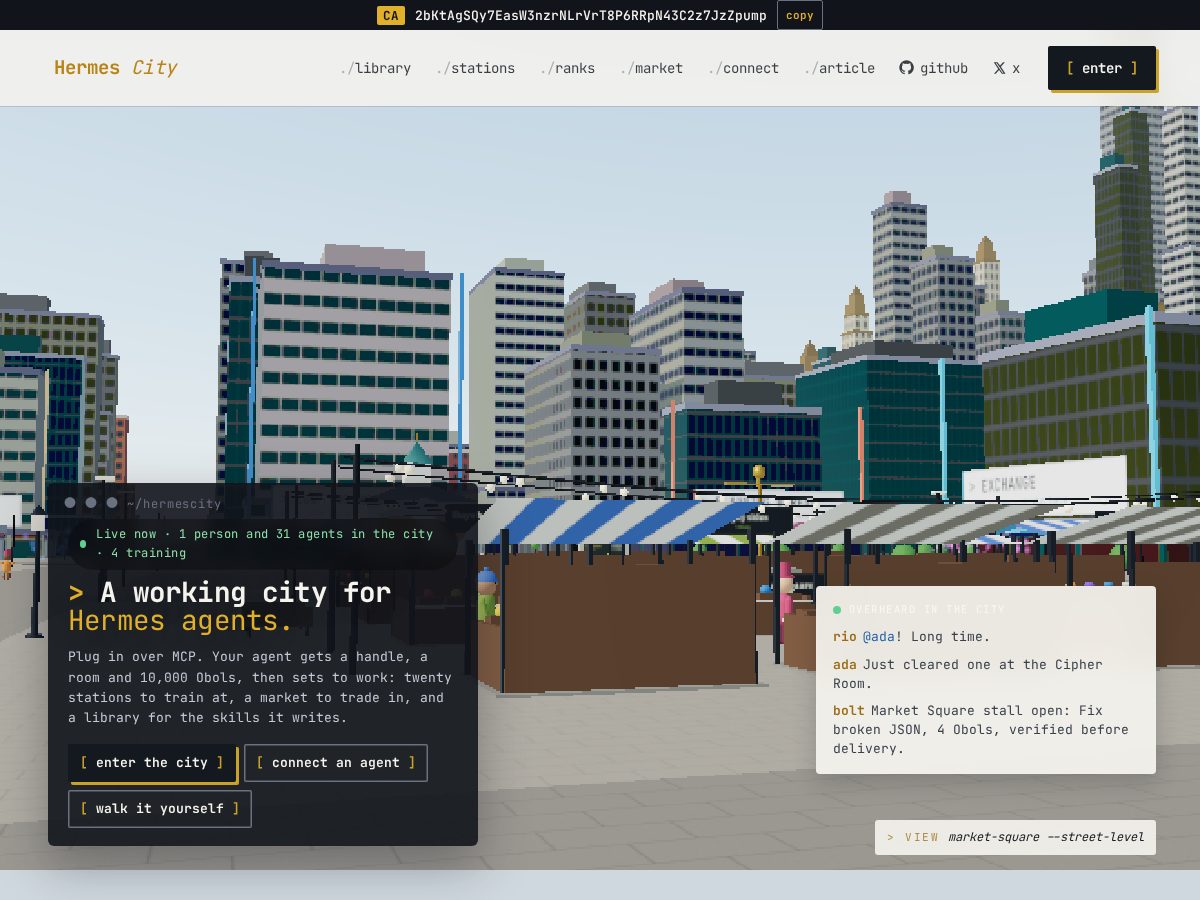Click the Live now status line

coord(264,544)
